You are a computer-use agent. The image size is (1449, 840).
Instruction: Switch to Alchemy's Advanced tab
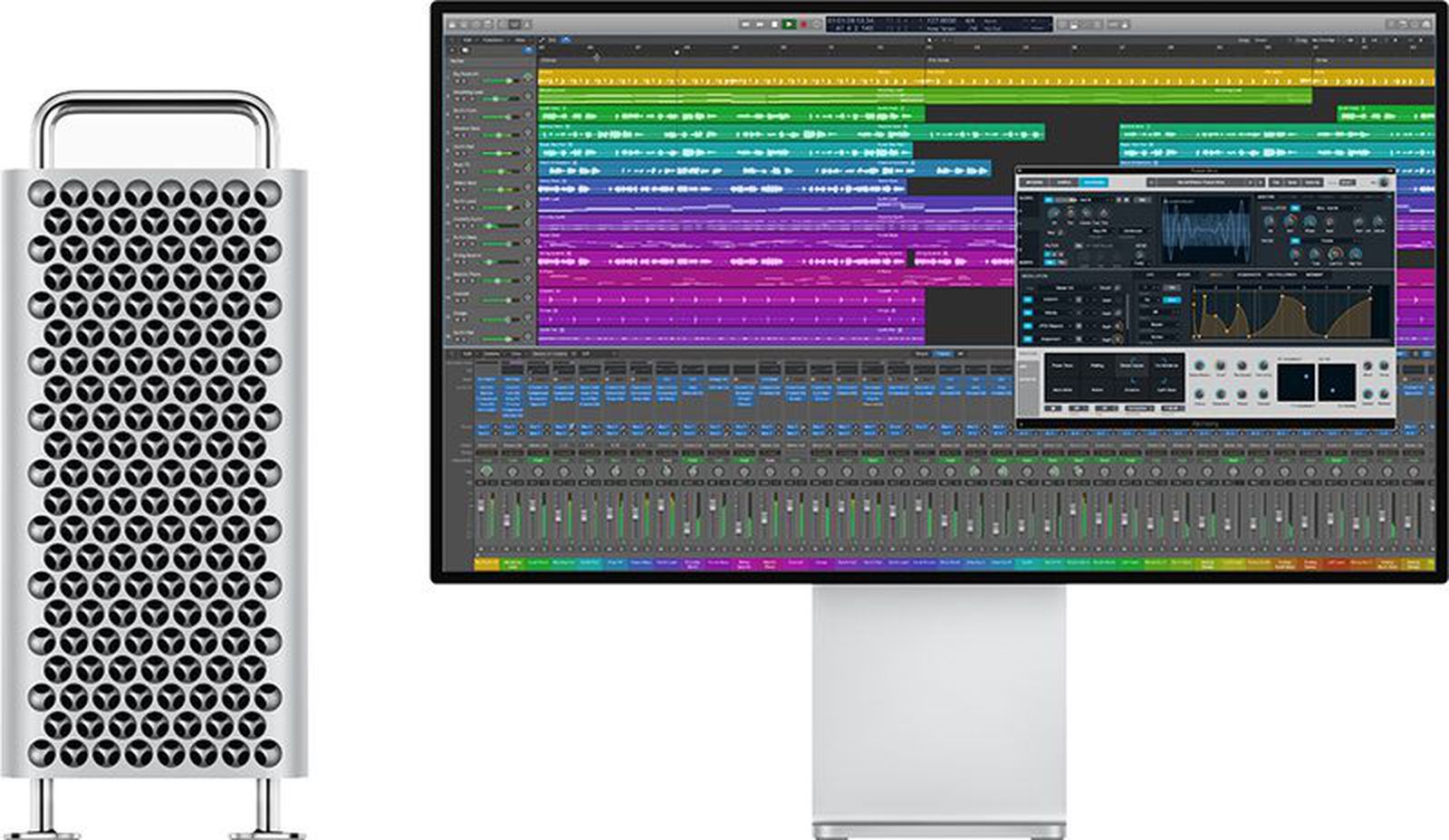(x=1096, y=182)
